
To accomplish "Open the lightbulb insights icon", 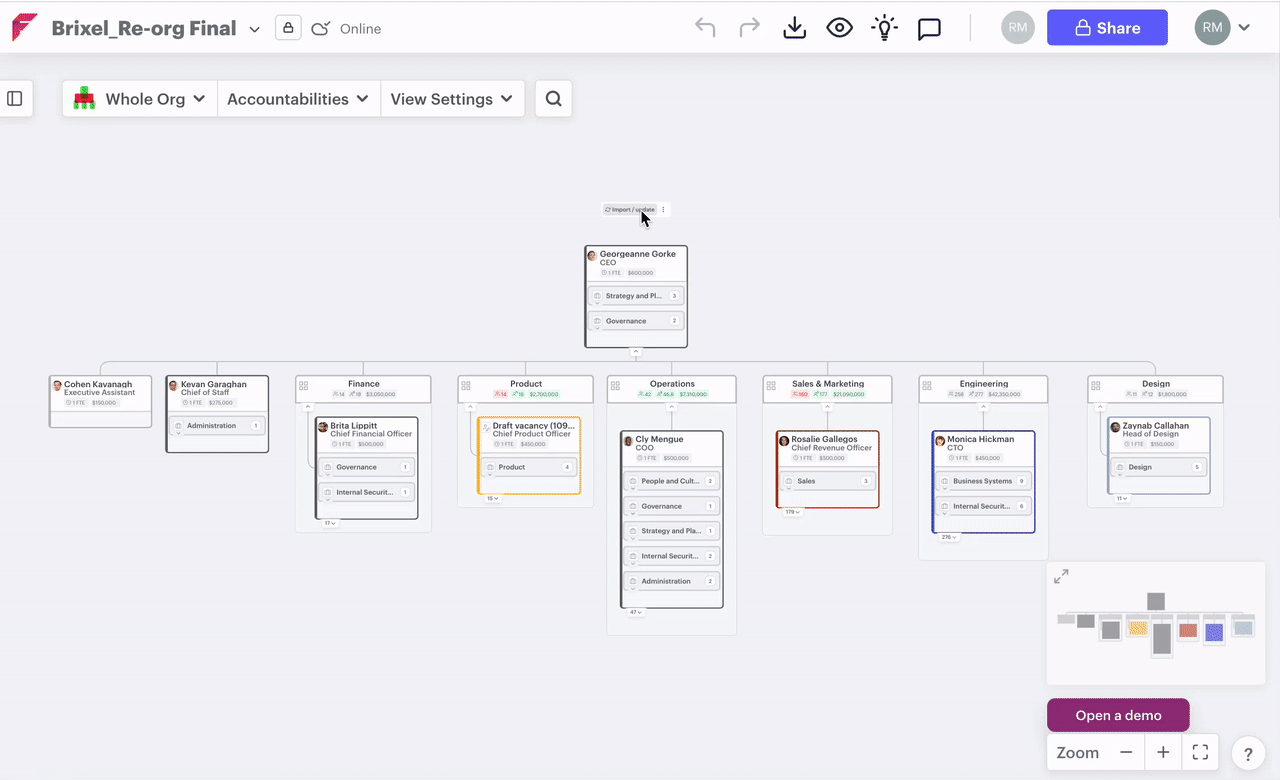I will pyautogui.click(x=884, y=28).
